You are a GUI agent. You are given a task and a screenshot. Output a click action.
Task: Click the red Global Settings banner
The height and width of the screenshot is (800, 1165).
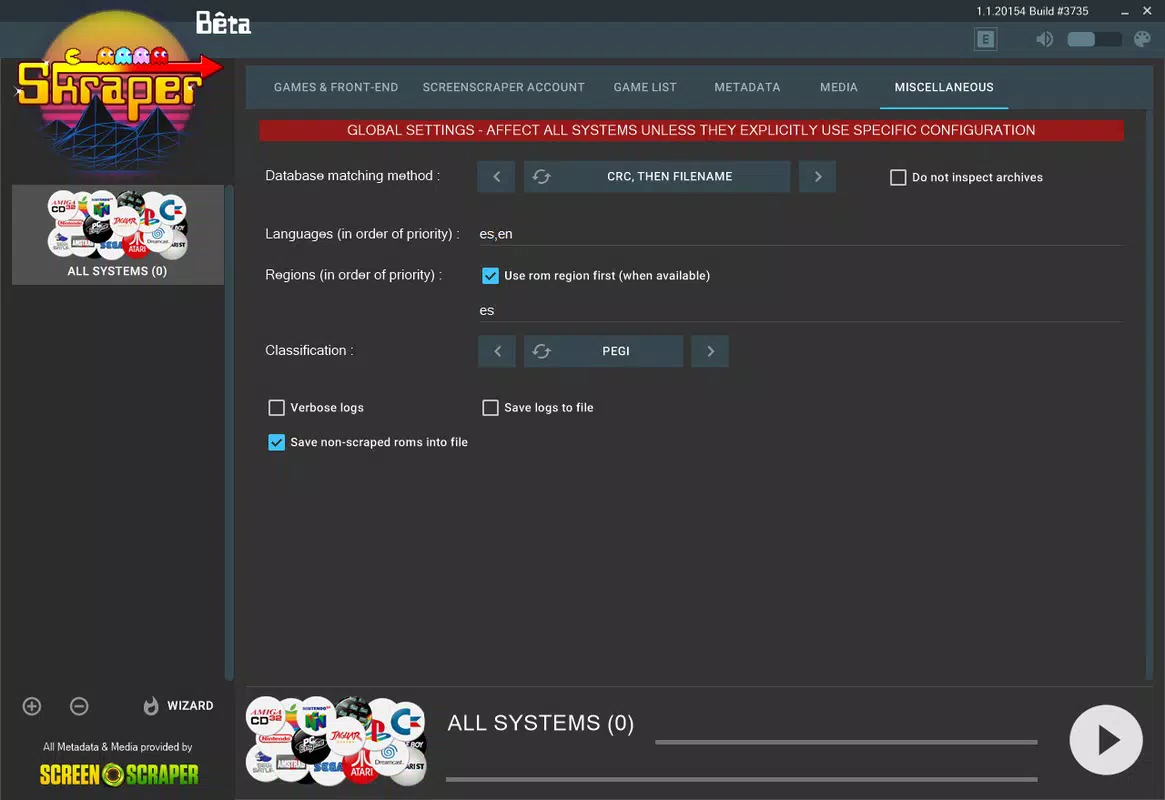click(691, 130)
